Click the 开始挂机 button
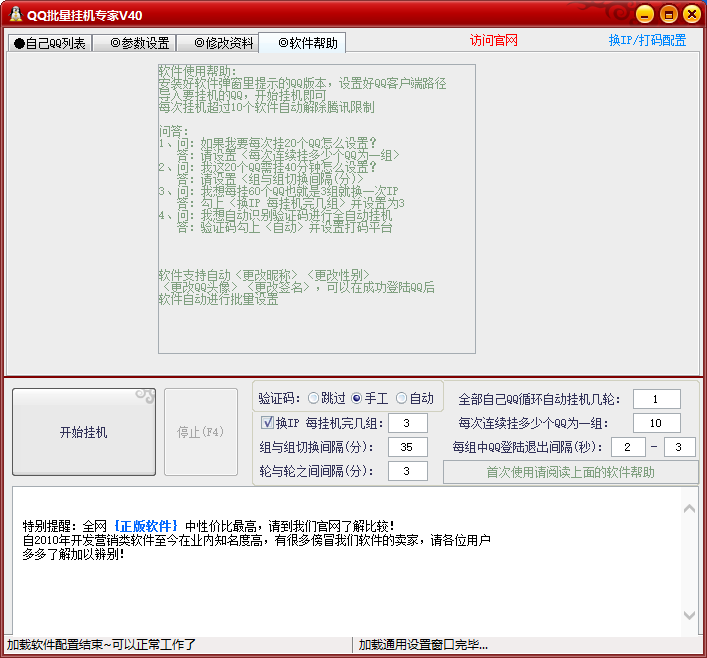707x658 pixels. pos(84,432)
